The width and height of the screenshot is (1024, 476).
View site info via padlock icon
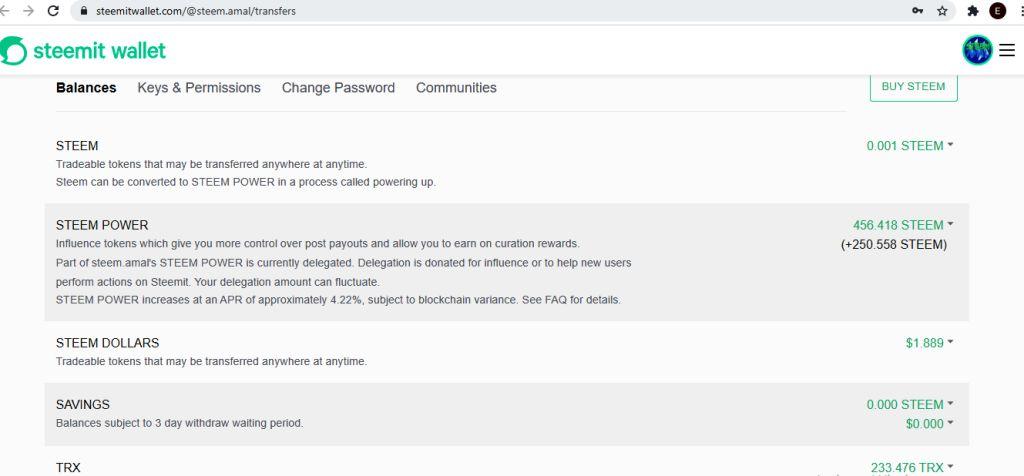84,11
